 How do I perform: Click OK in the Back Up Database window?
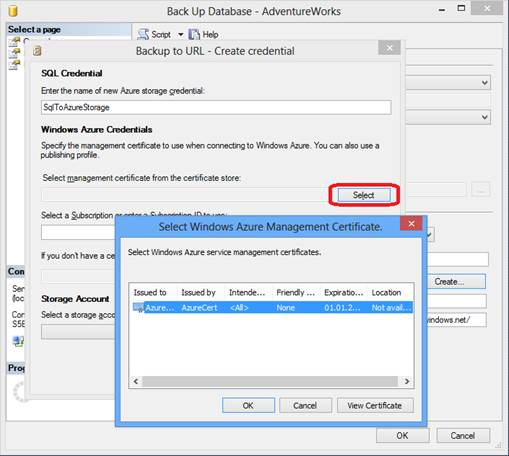402,435
